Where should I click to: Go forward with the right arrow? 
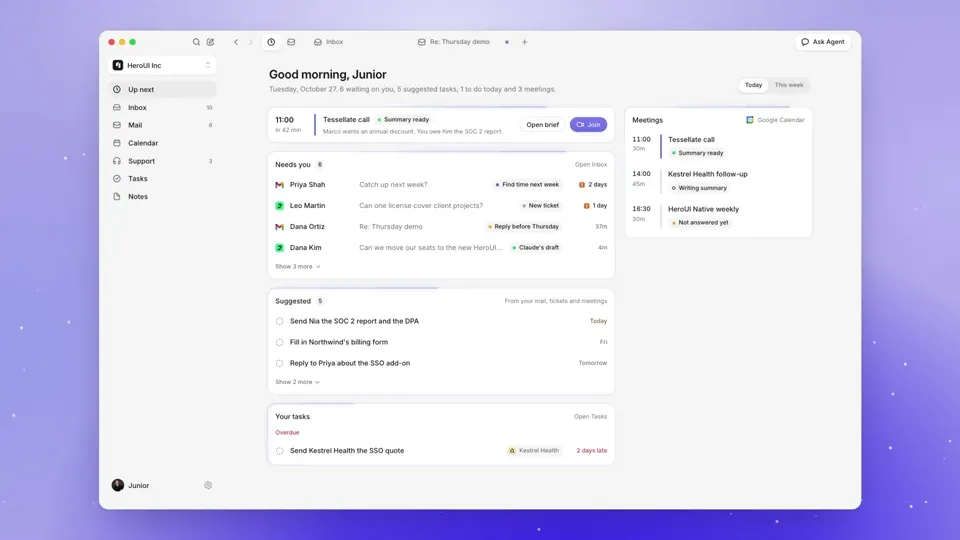pyautogui.click(x=250, y=42)
